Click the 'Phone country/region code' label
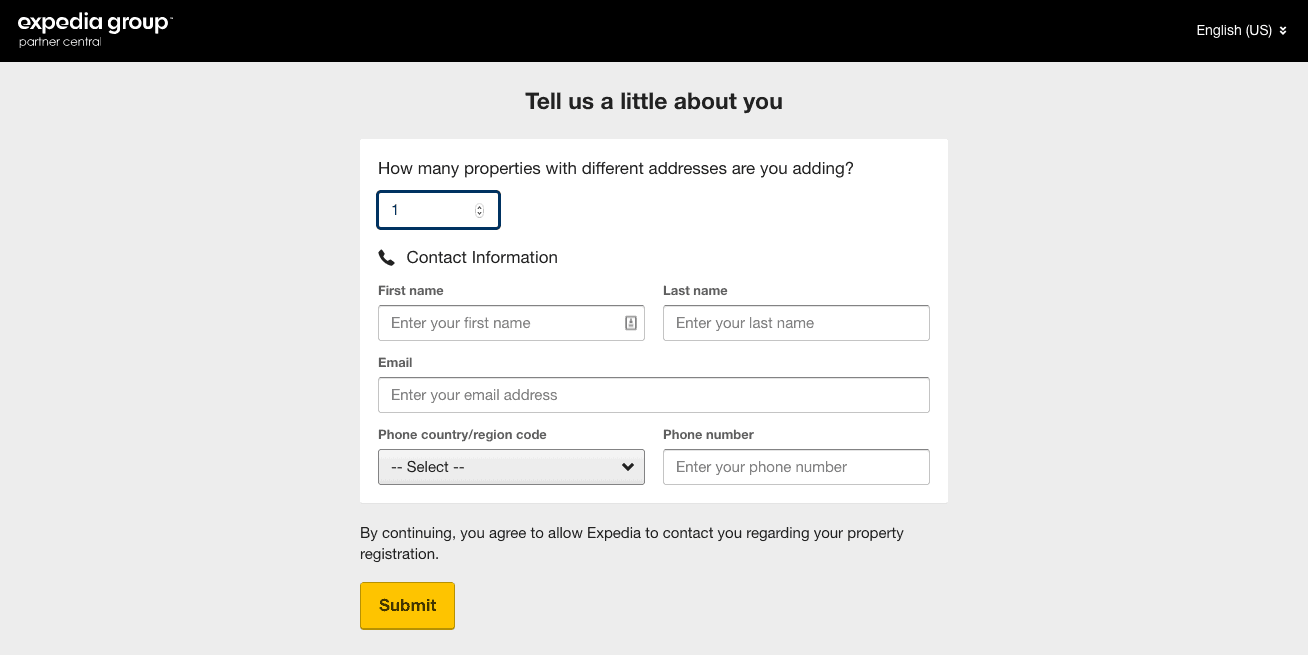This screenshot has height=655, width=1308. (x=462, y=435)
